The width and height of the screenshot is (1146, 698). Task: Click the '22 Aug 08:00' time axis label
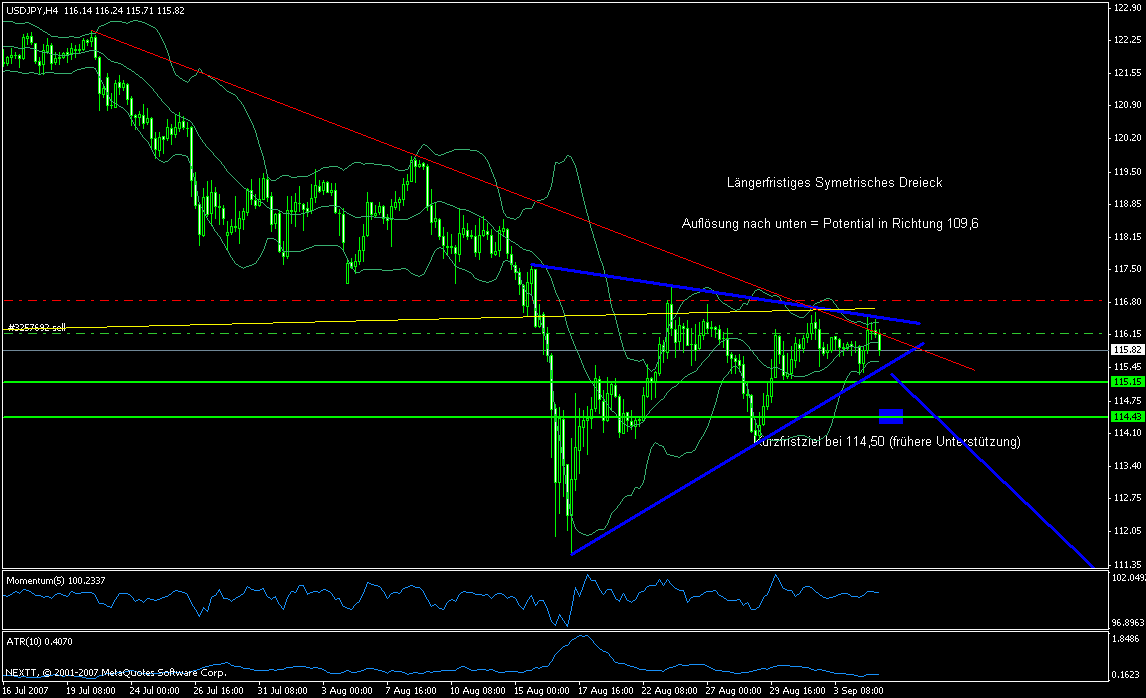669,691
